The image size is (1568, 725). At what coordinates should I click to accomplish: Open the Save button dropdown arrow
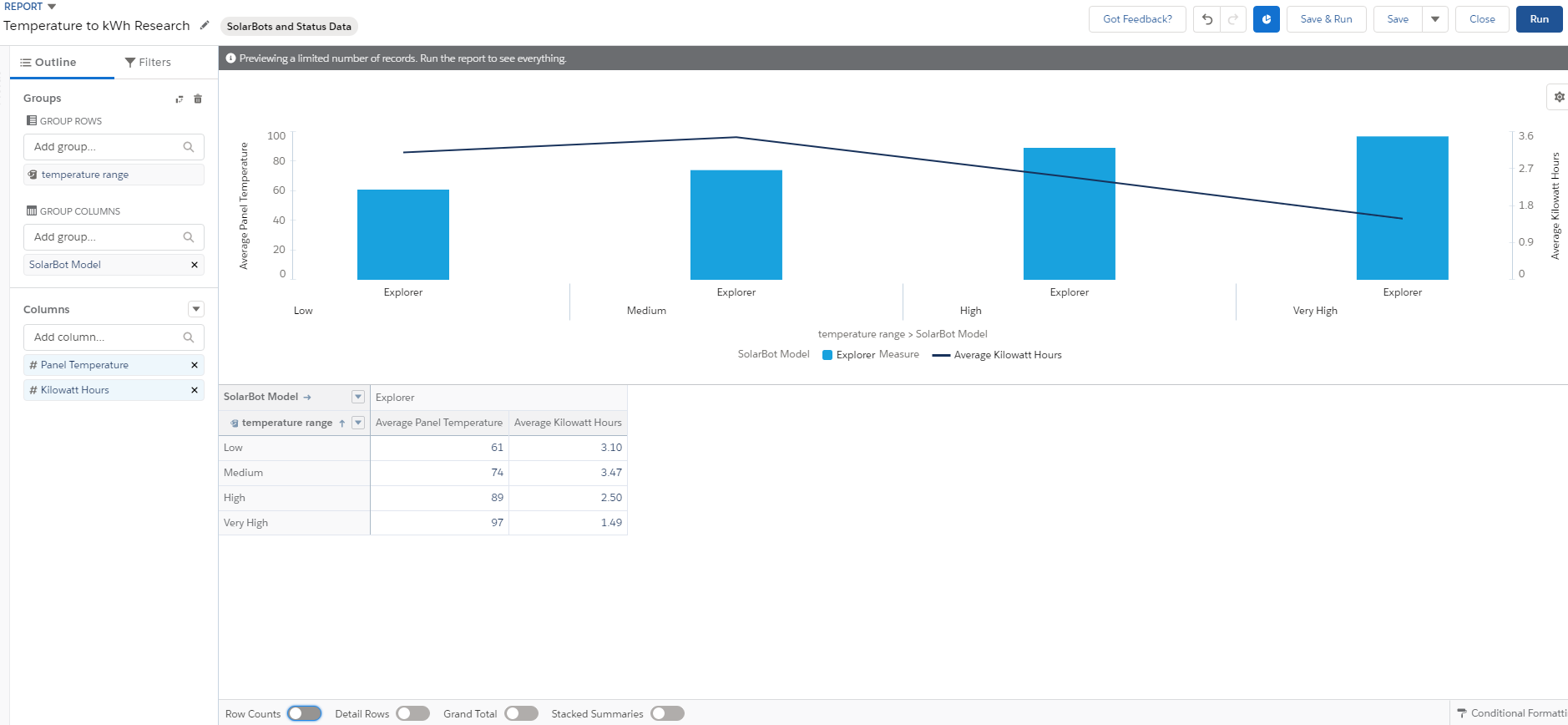pyautogui.click(x=1435, y=19)
